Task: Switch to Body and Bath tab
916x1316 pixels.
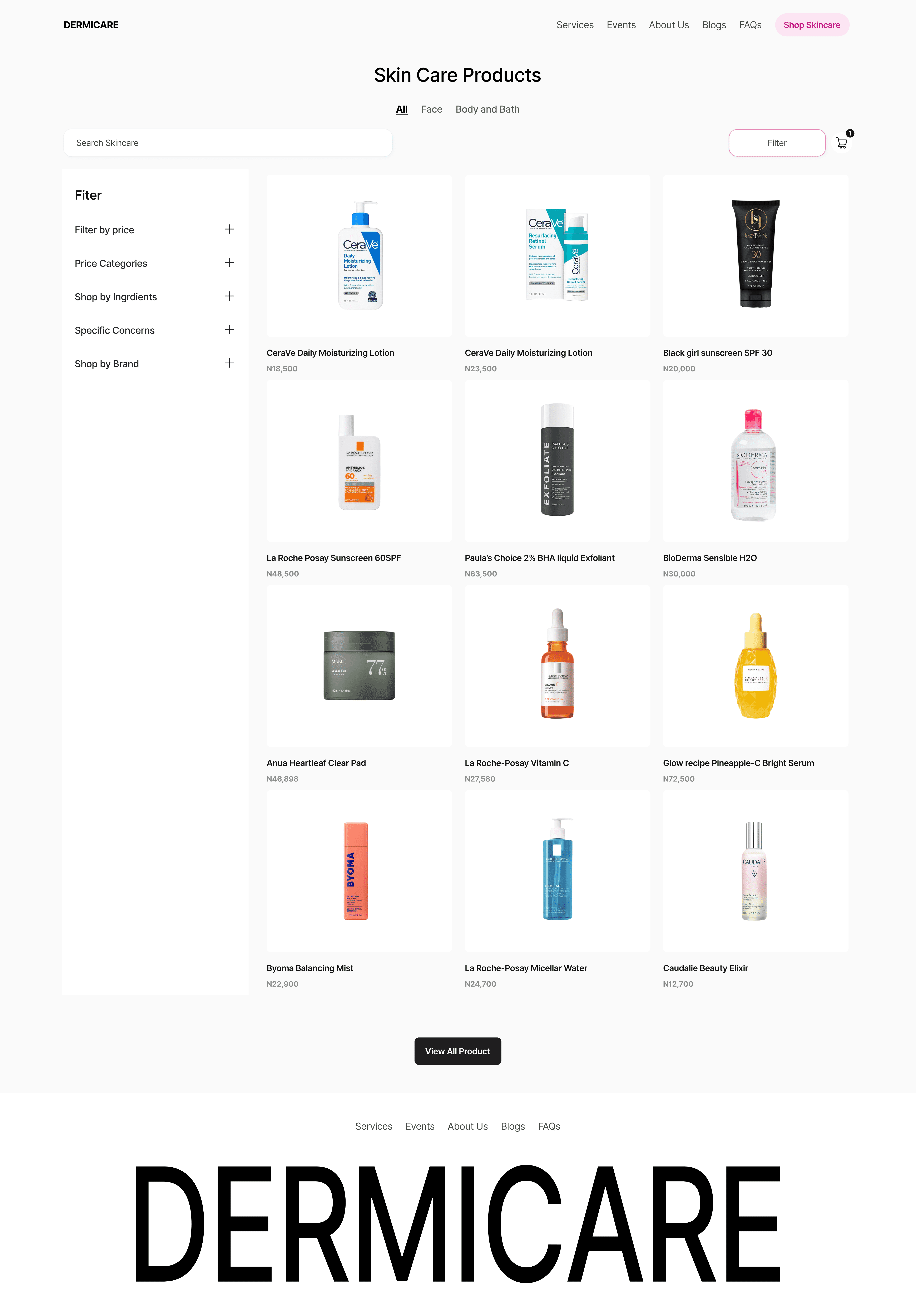Action: 487,109
